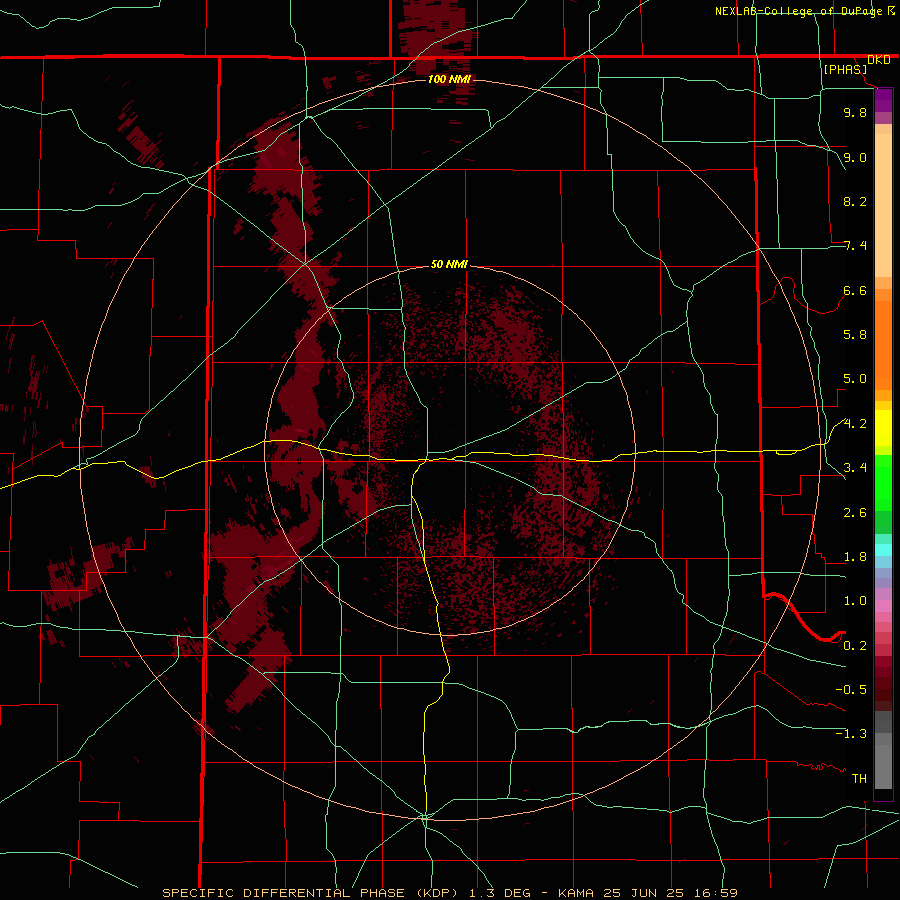Click the 9.8 value on the scale
900x900 pixels.
(x=855, y=113)
